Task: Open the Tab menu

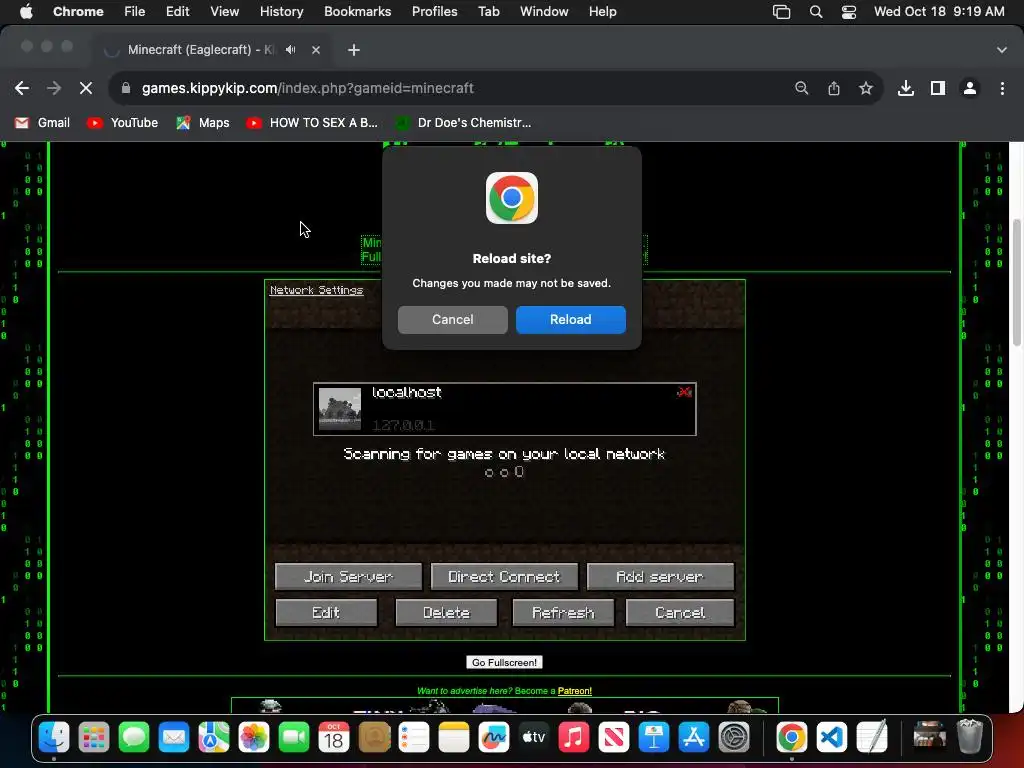Action: pyautogui.click(x=488, y=12)
